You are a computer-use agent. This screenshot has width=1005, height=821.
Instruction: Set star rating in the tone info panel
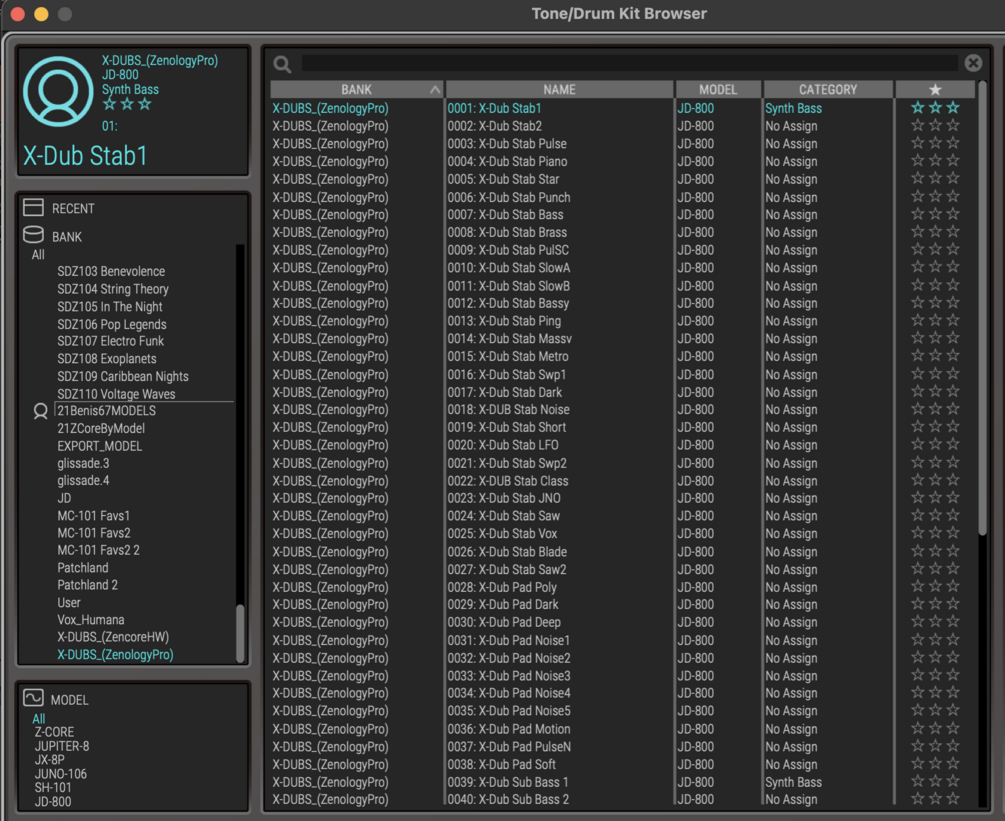point(127,104)
